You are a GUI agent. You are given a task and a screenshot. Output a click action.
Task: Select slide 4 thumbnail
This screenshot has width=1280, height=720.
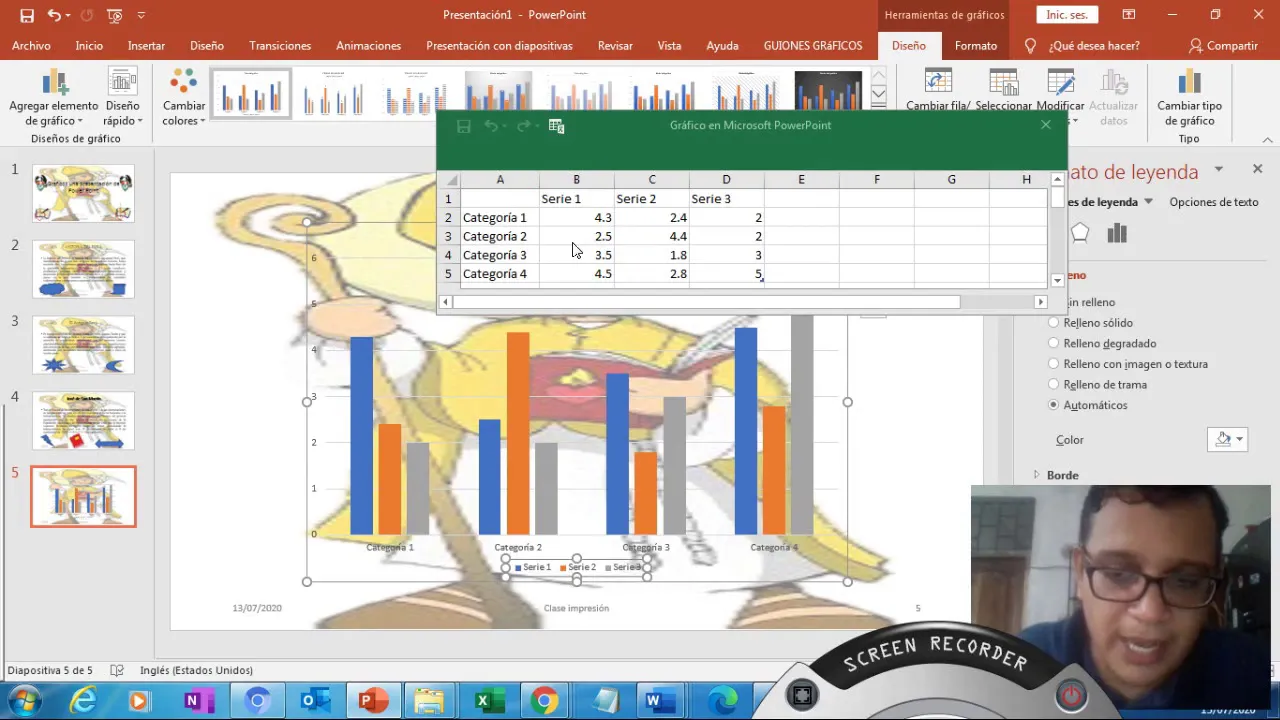[83, 421]
